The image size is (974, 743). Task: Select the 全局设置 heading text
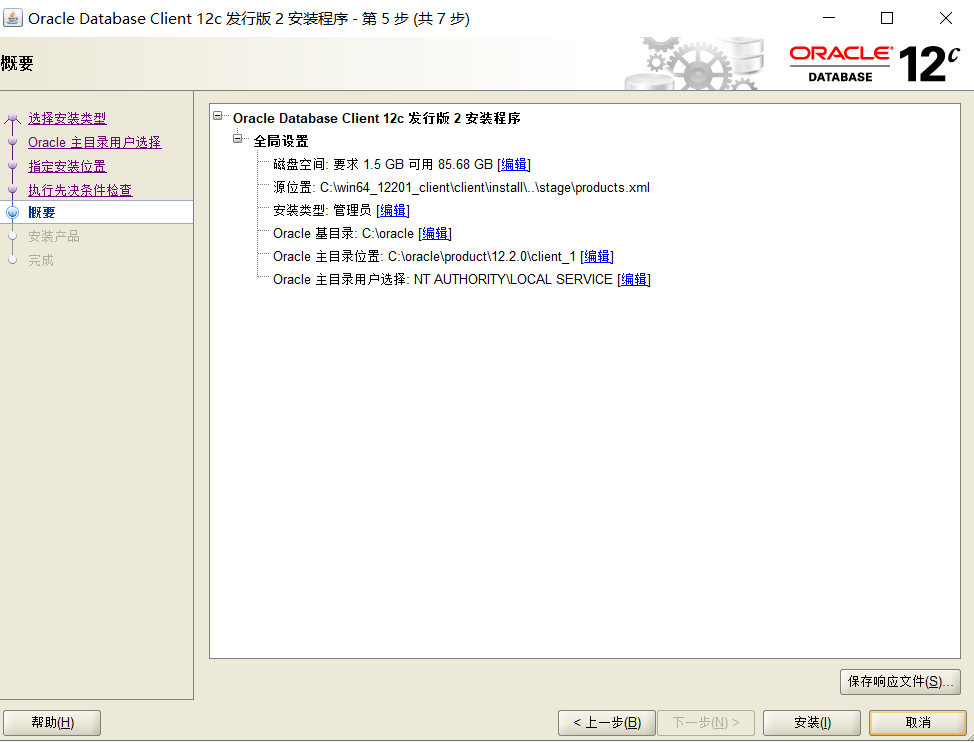coord(281,141)
